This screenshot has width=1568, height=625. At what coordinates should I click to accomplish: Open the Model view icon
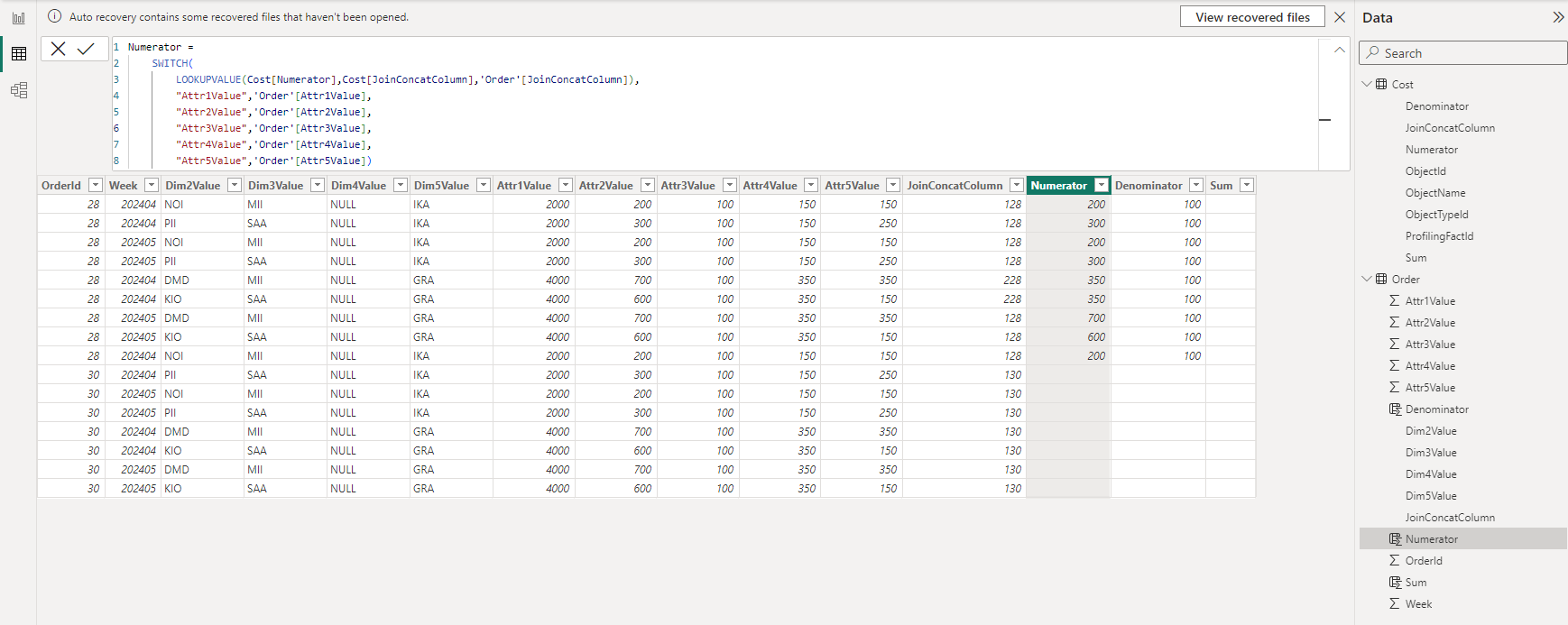[x=18, y=90]
